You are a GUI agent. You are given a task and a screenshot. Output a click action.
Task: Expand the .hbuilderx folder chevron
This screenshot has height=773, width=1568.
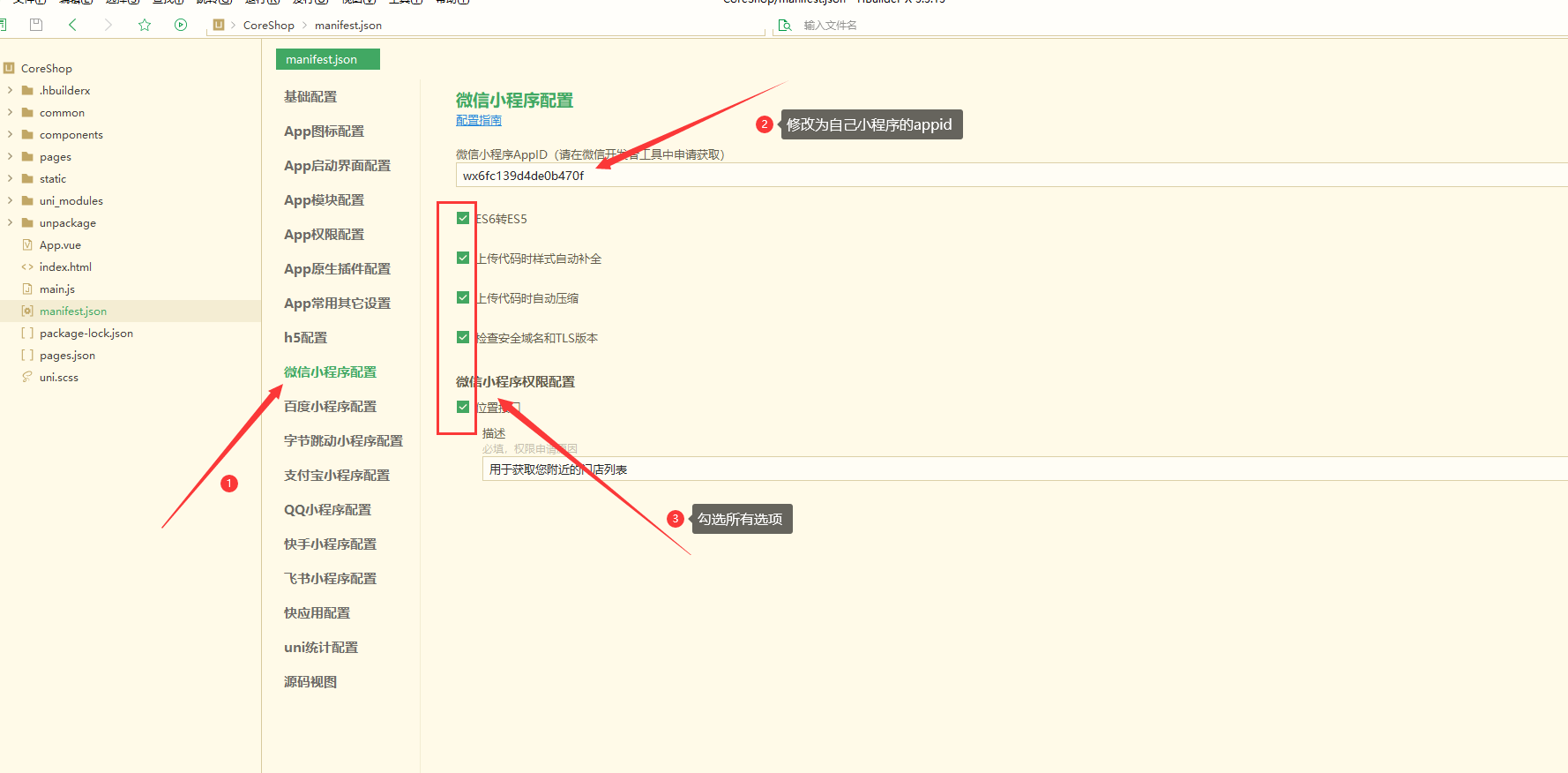pos(10,90)
